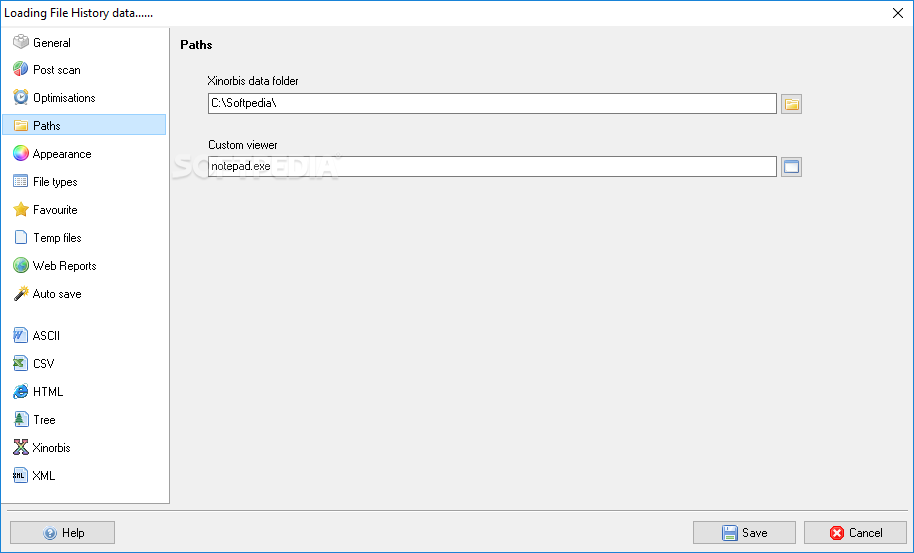Select the Appearance section

coord(85,153)
